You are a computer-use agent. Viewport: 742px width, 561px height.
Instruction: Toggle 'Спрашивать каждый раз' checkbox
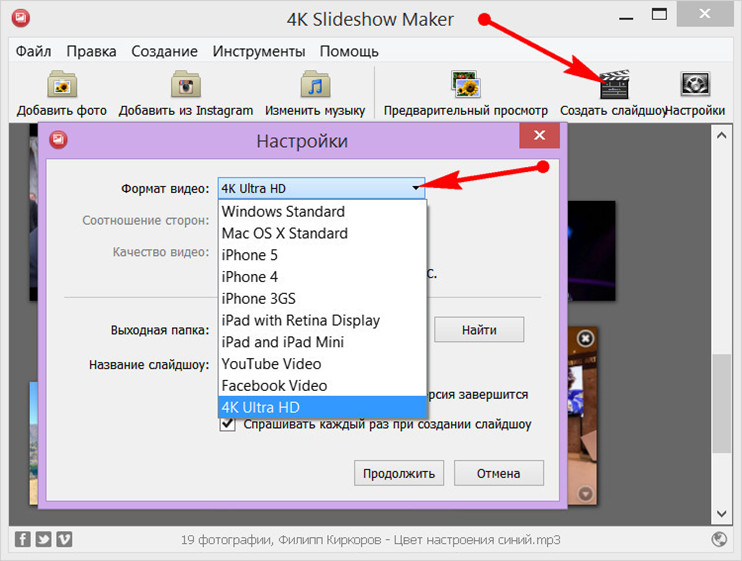(228, 424)
